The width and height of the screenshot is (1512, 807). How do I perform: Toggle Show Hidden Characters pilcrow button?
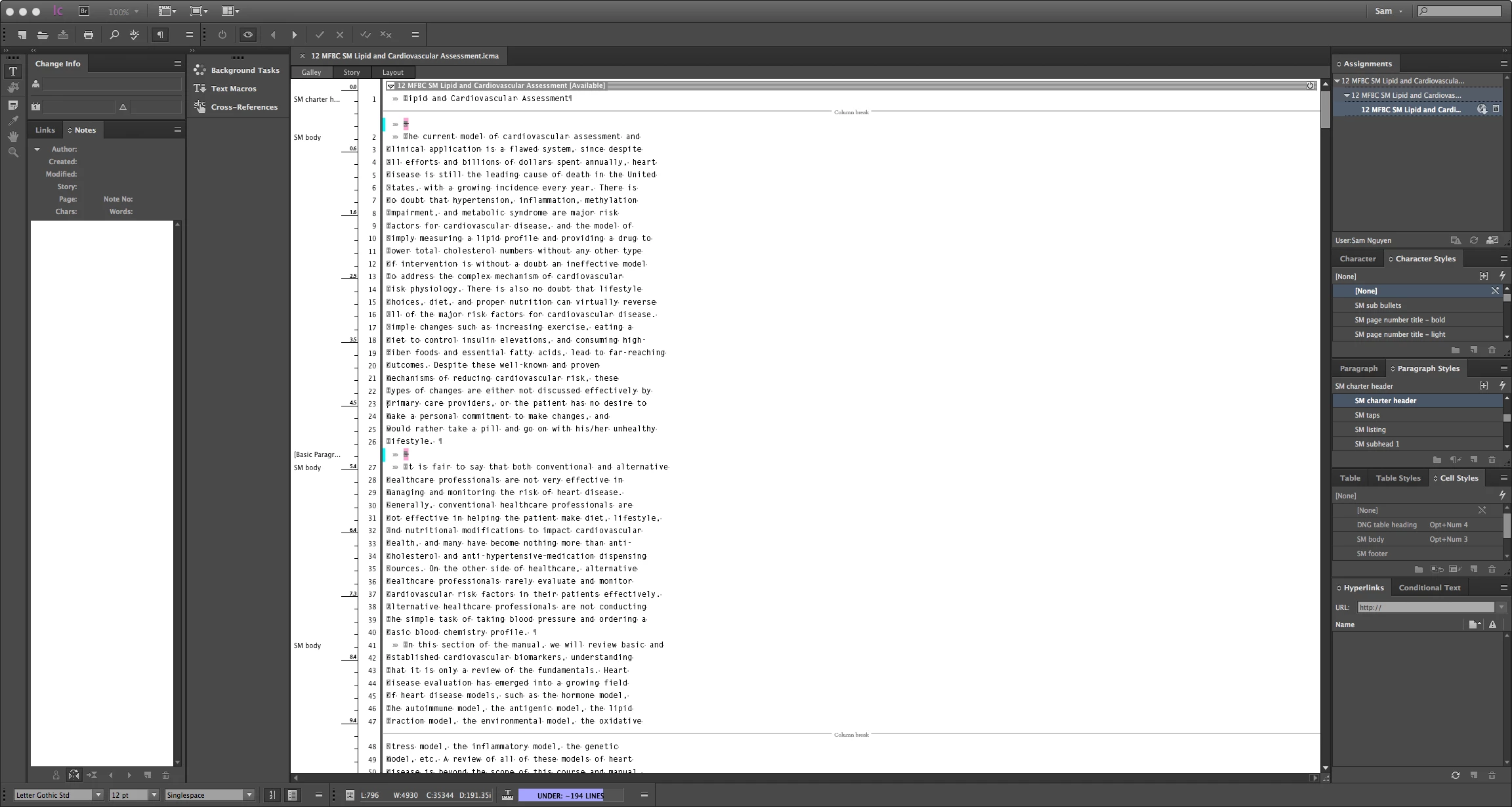pyautogui.click(x=160, y=35)
